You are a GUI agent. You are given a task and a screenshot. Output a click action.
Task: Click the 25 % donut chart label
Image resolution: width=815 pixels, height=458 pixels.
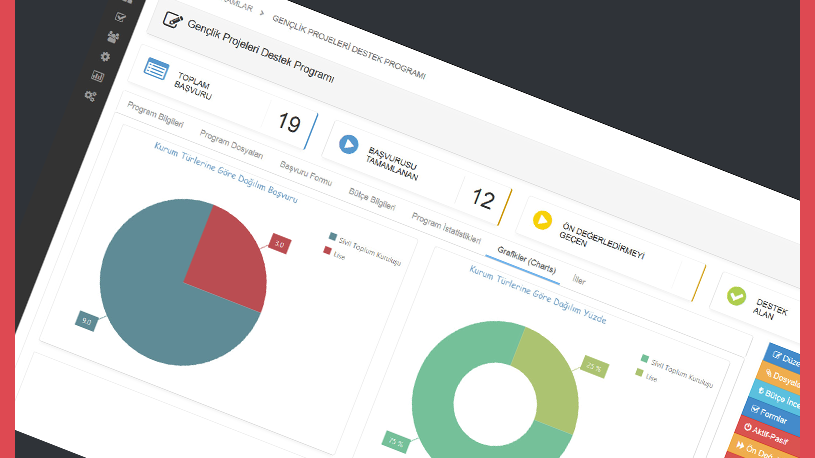(x=594, y=367)
